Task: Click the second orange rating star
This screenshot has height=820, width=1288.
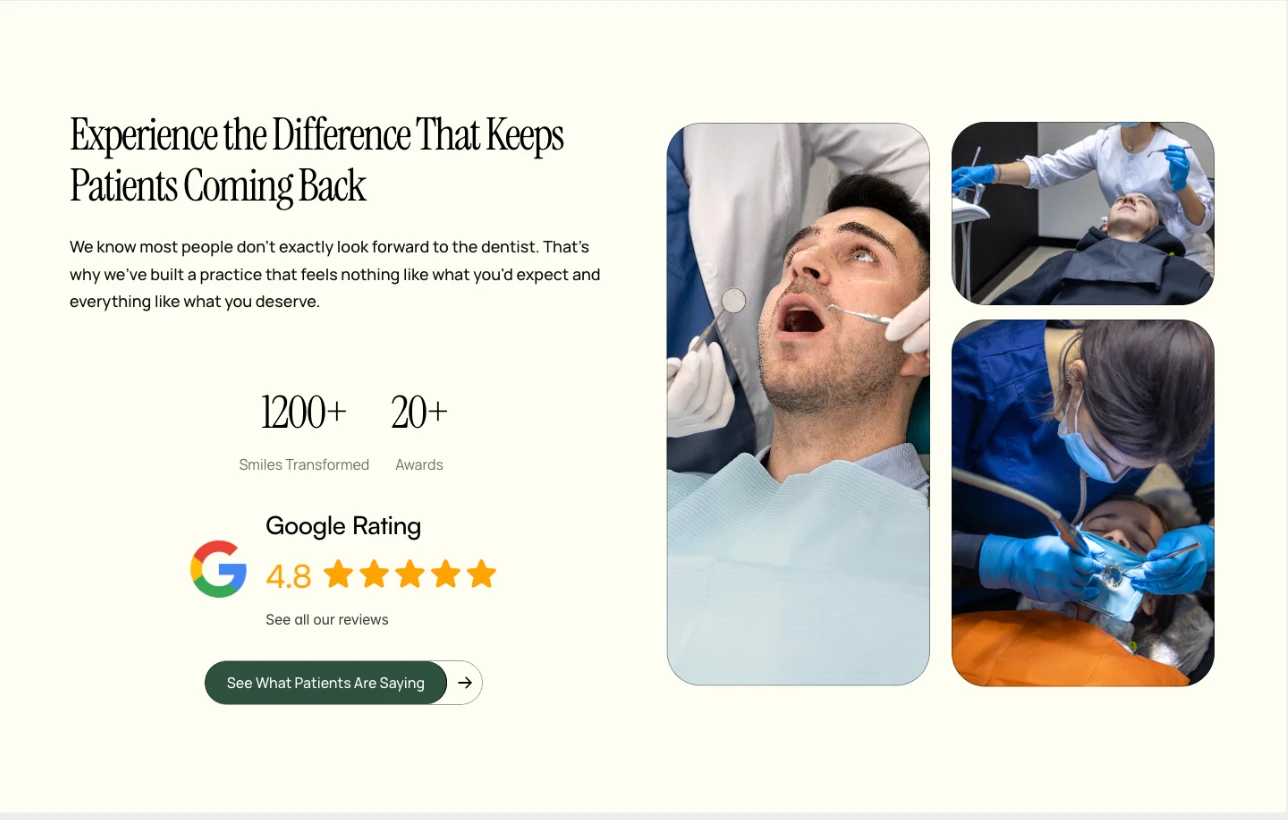Action: [374, 574]
